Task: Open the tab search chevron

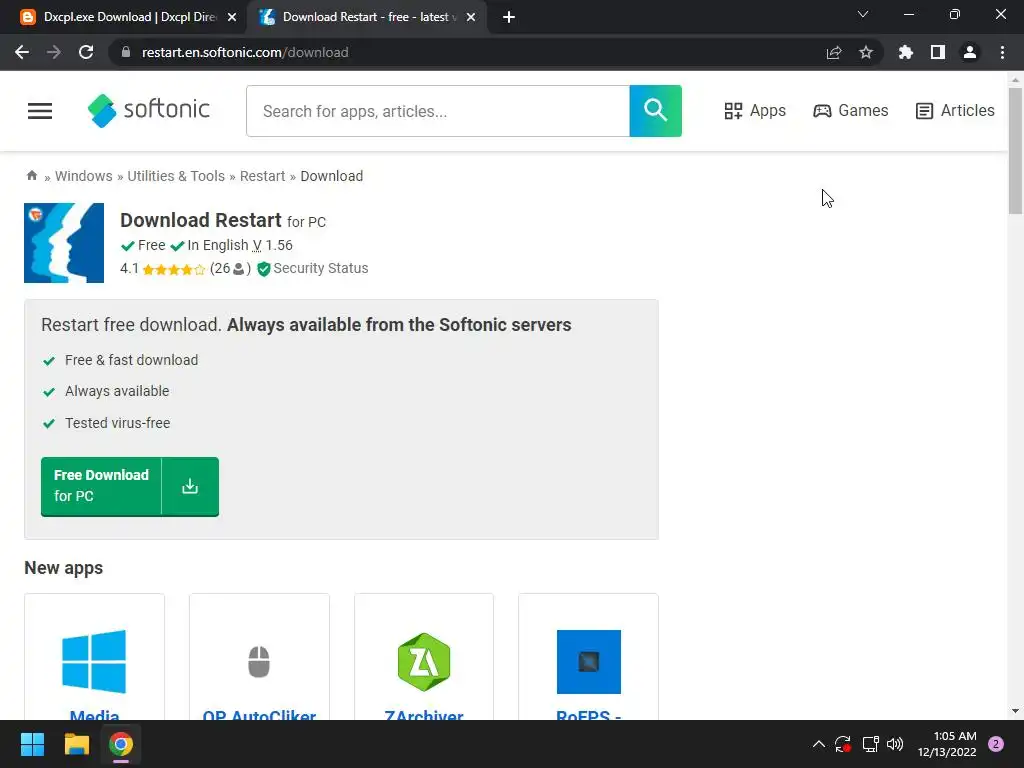Action: tap(863, 14)
